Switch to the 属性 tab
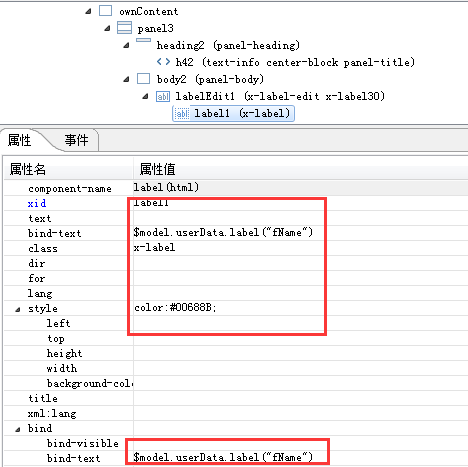Screen dimensions: 468x467 (19, 140)
